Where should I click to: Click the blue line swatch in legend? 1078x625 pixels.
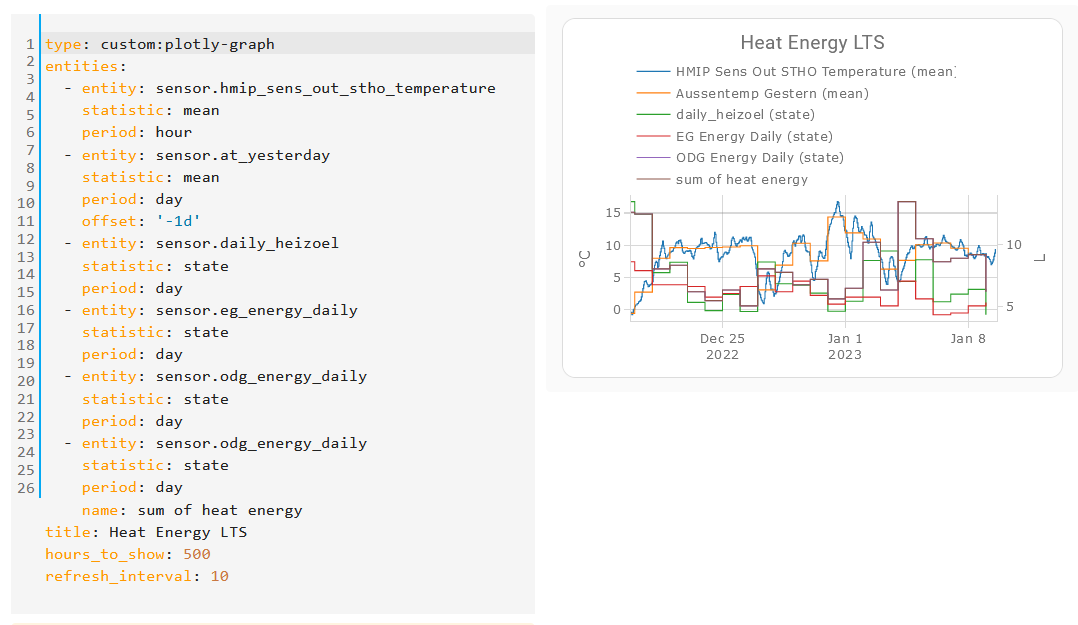[x=653, y=72]
